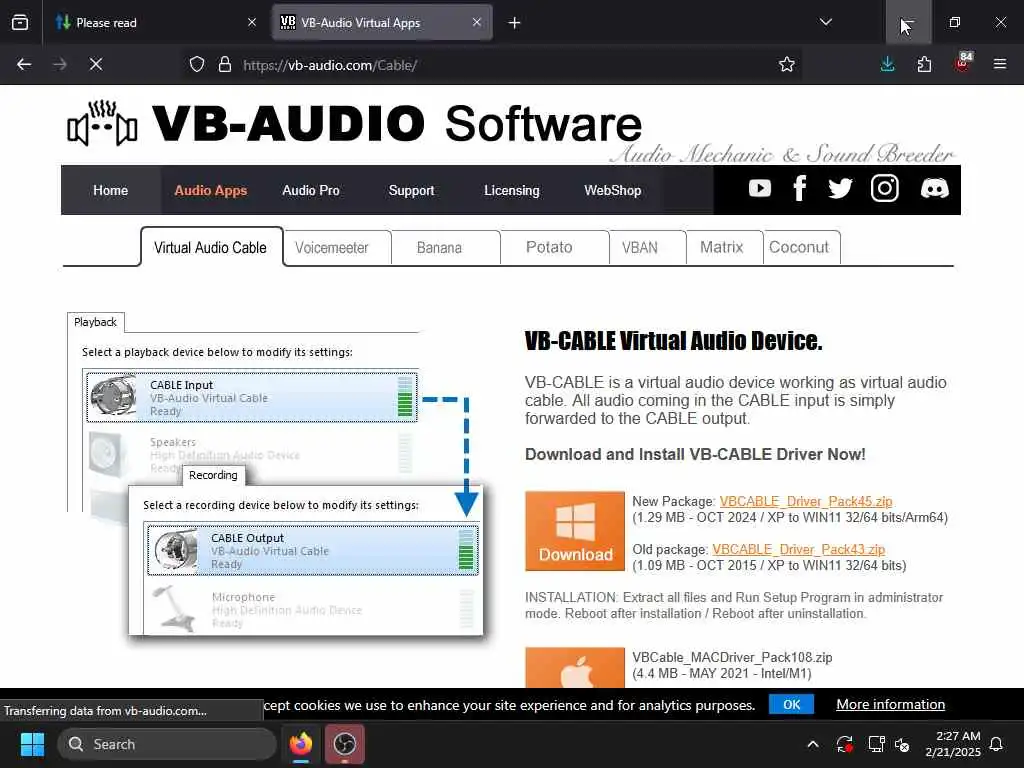Stop loading the page
1024x768 pixels.
pos(96,65)
